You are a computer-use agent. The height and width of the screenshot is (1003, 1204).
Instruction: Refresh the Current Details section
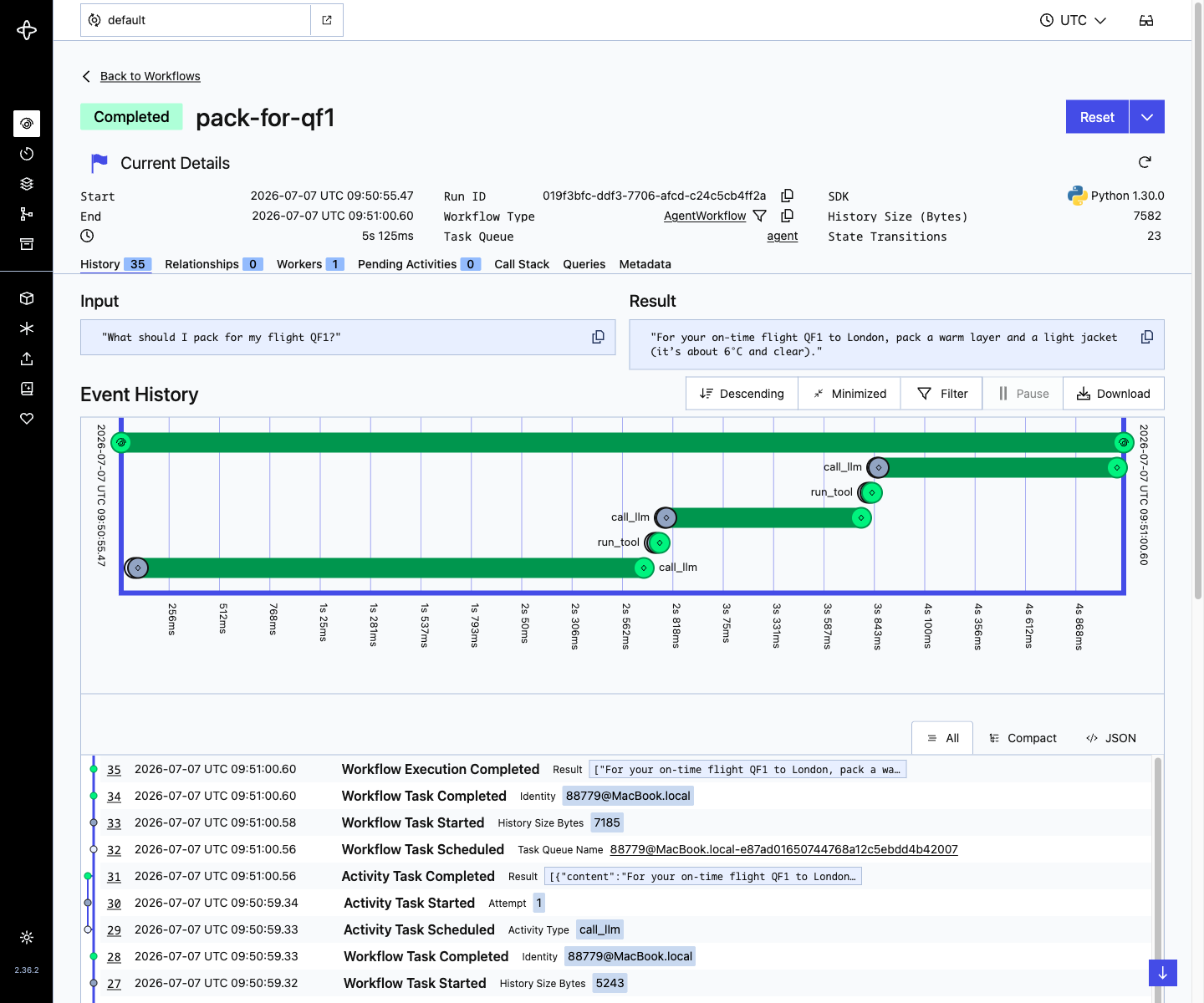1145,162
